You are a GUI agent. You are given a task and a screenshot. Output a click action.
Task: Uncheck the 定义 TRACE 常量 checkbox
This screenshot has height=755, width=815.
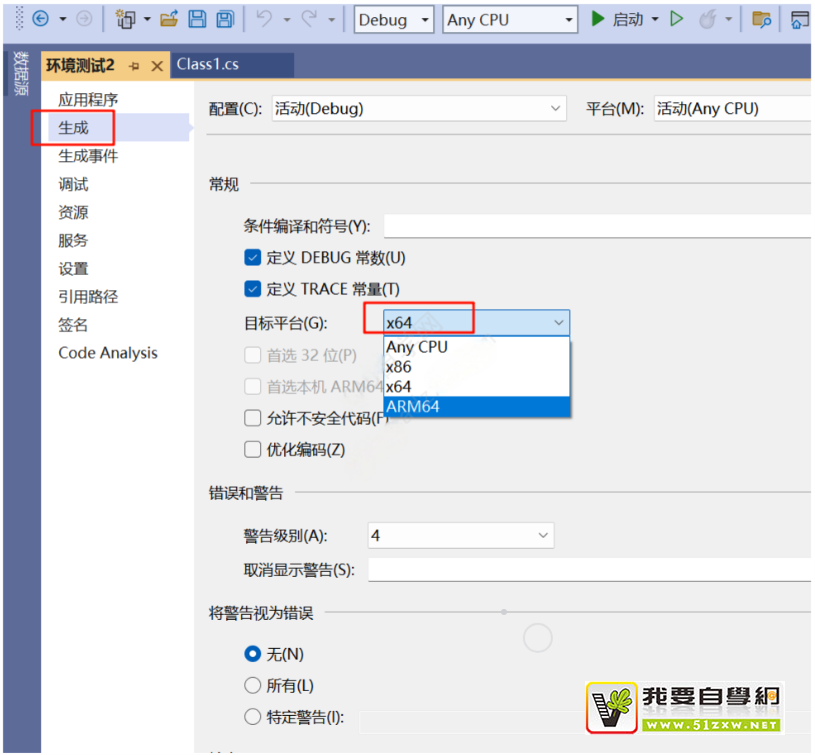[x=252, y=289]
